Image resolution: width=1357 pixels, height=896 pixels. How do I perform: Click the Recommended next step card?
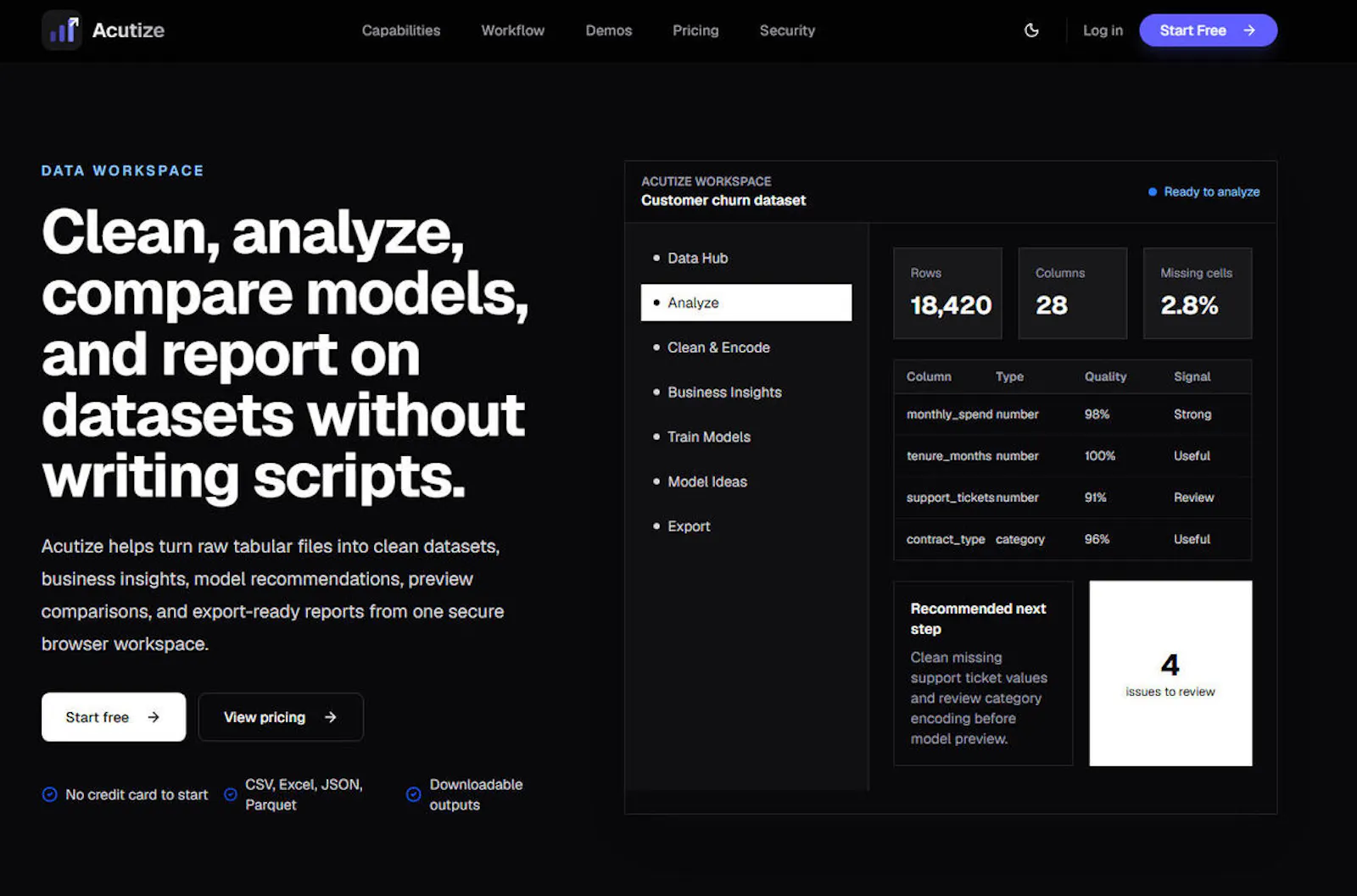point(983,673)
